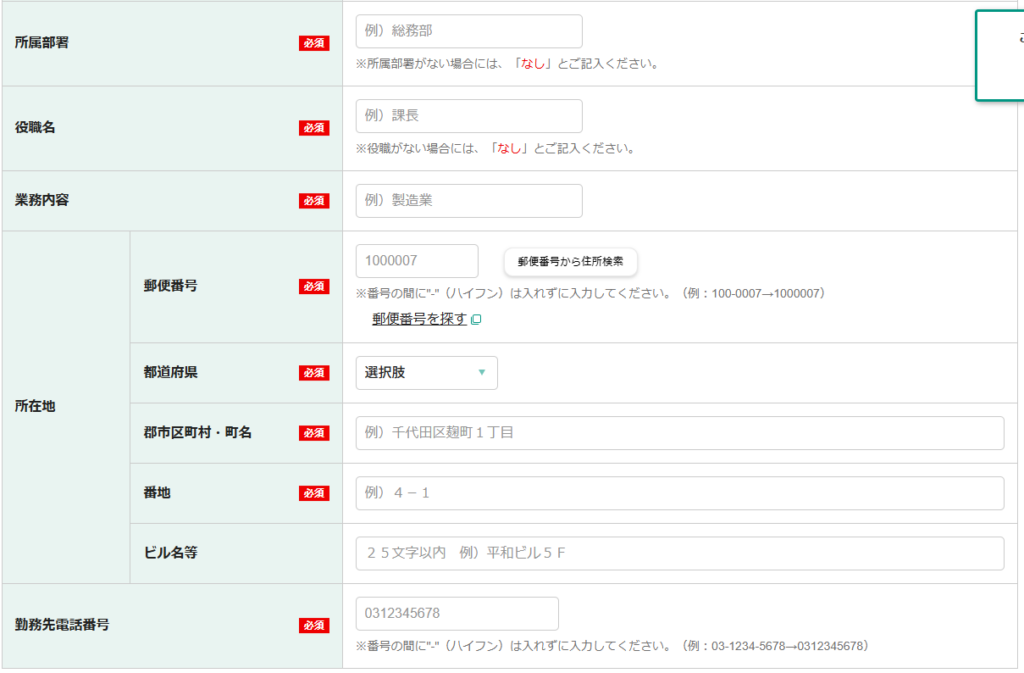
Task: Open the 都道府県 選択肢 dropdown
Action: pos(426,373)
